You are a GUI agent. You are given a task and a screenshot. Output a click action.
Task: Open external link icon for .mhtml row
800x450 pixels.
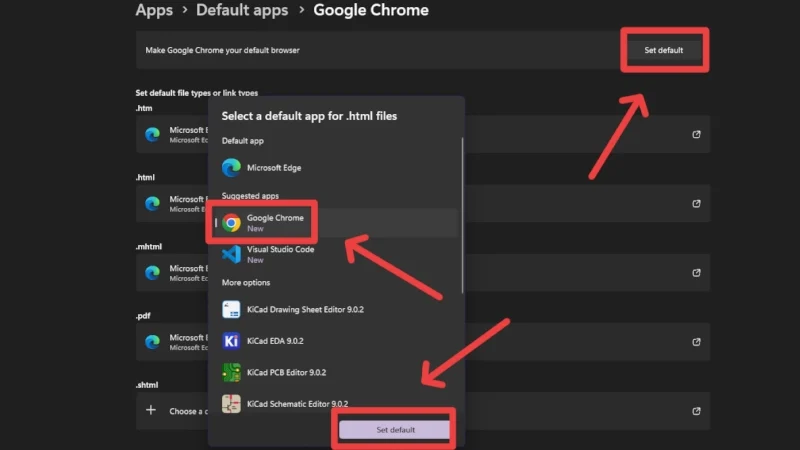pos(696,272)
